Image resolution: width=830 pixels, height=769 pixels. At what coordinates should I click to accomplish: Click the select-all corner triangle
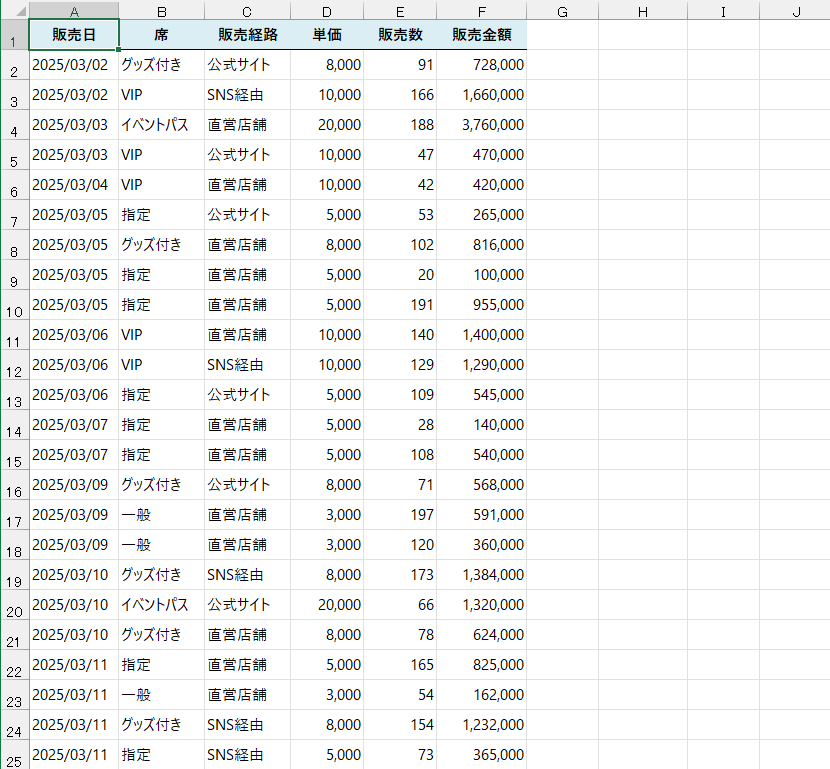point(20,11)
